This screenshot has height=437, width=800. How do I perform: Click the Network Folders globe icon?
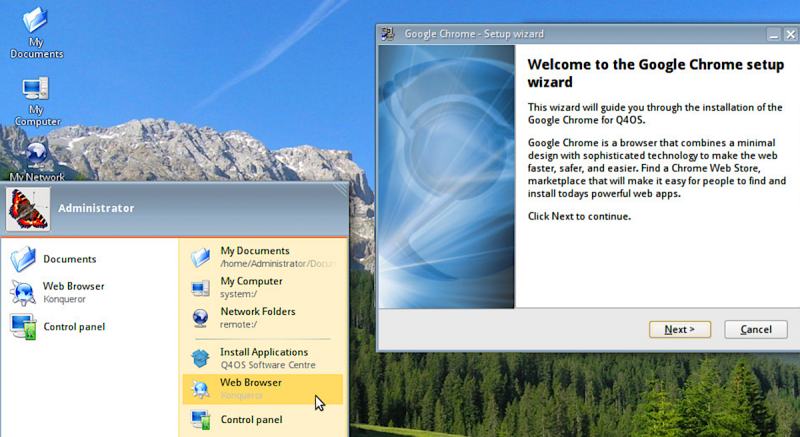(201, 318)
